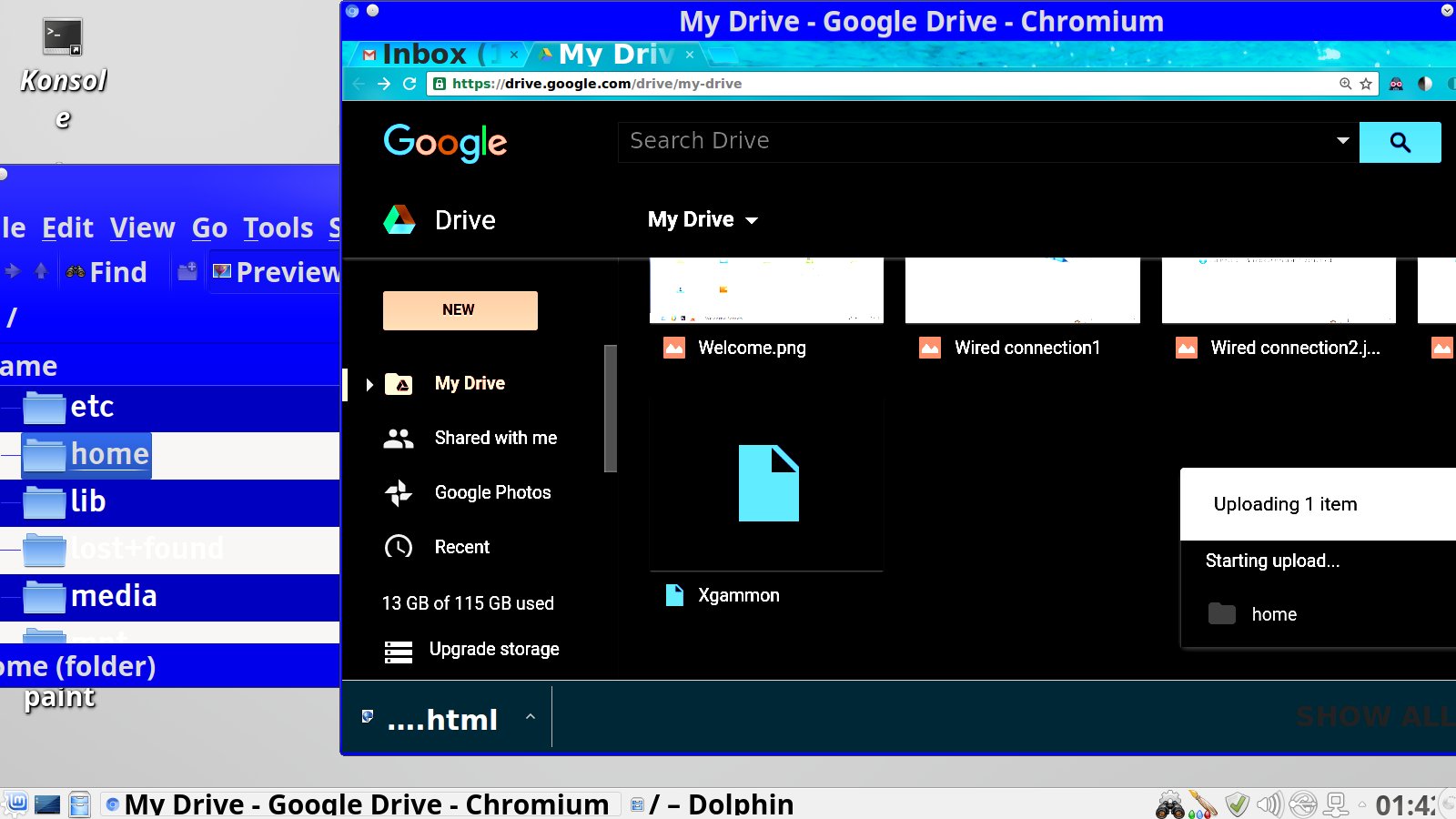
Task: Open Google Photos in Drive sidebar
Action: (492, 492)
